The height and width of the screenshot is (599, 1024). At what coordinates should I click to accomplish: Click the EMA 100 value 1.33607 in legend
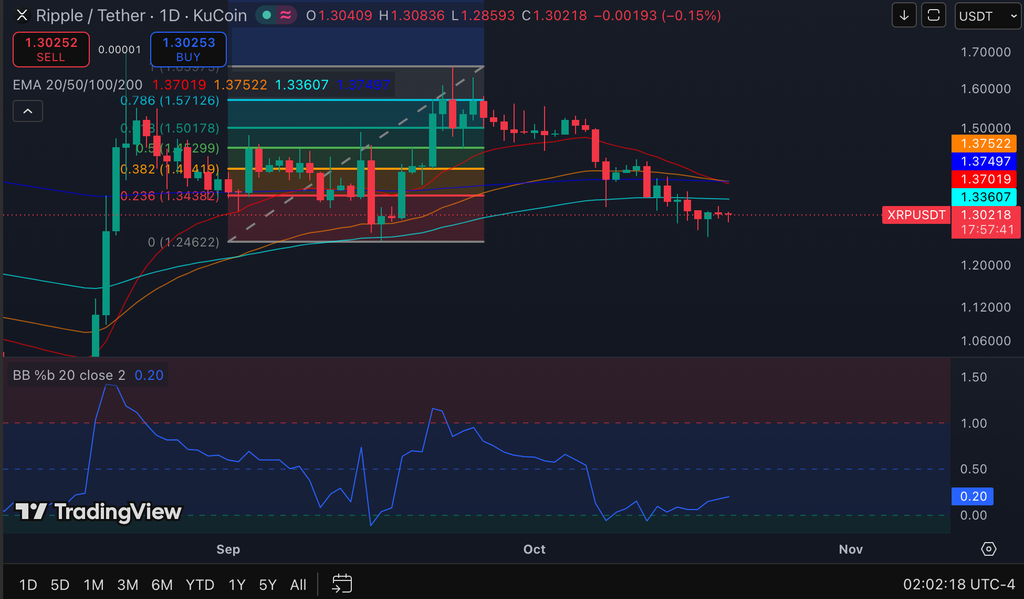pyautogui.click(x=302, y=85)
